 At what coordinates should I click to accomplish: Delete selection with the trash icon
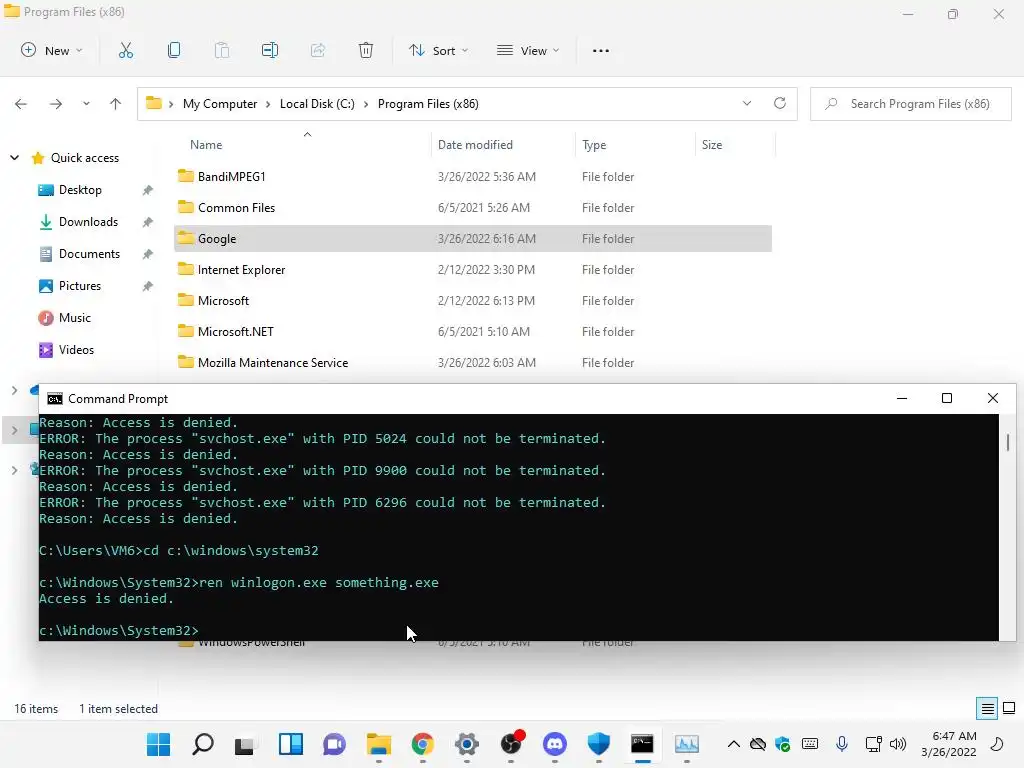click(366, 50)
